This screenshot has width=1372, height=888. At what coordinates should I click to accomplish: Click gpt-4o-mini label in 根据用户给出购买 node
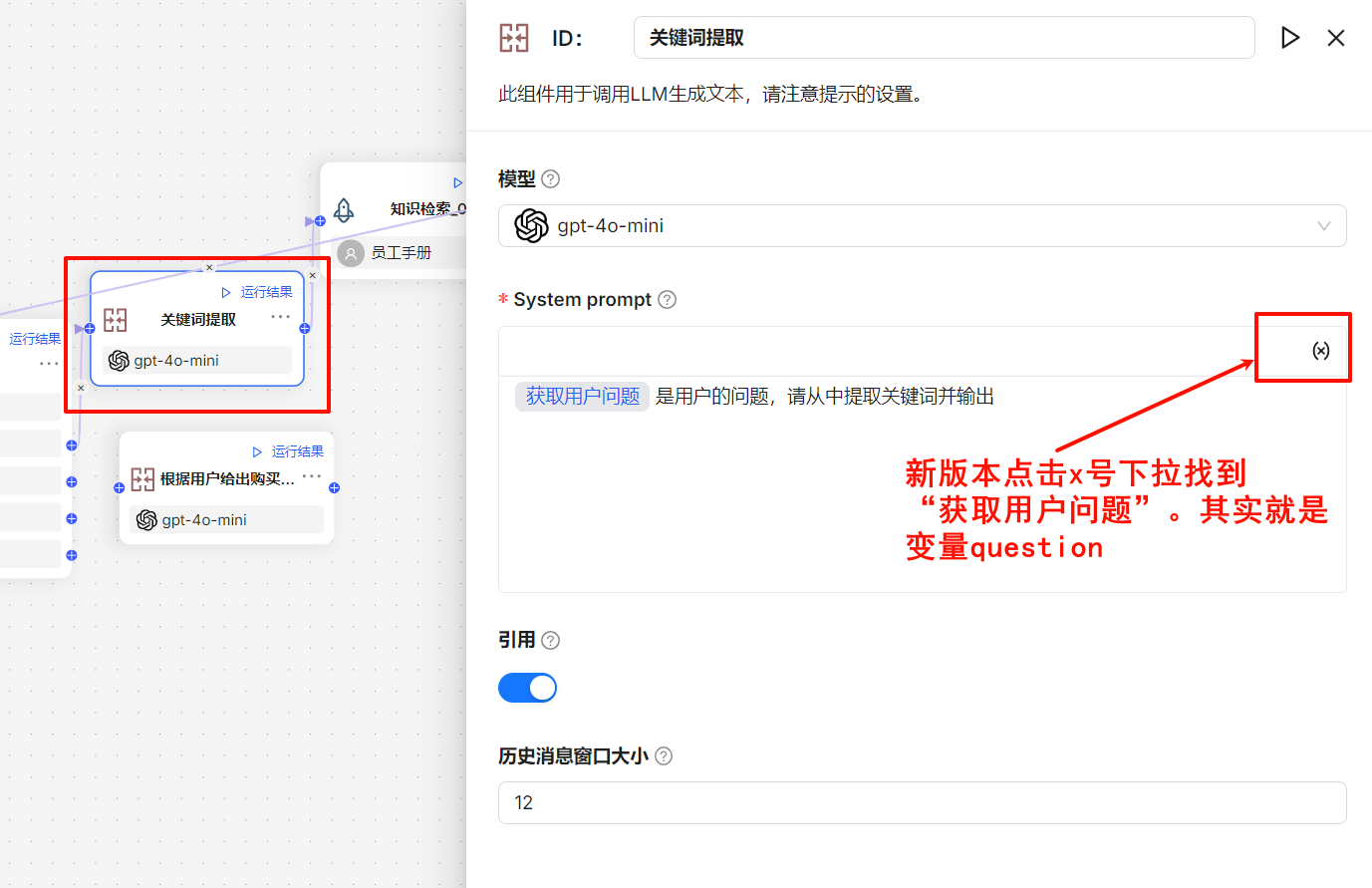point(204,520)
